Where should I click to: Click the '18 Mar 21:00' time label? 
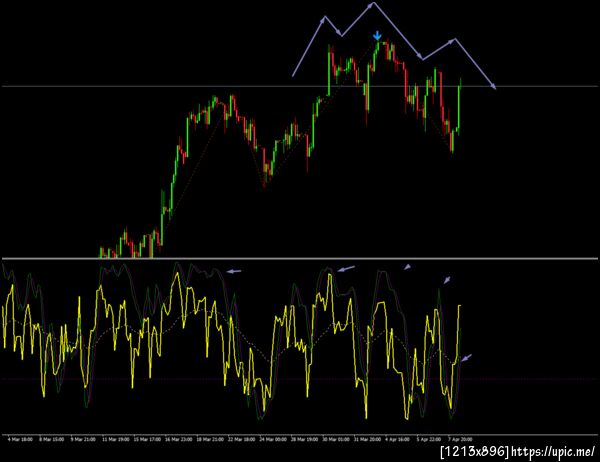(210, 439)
